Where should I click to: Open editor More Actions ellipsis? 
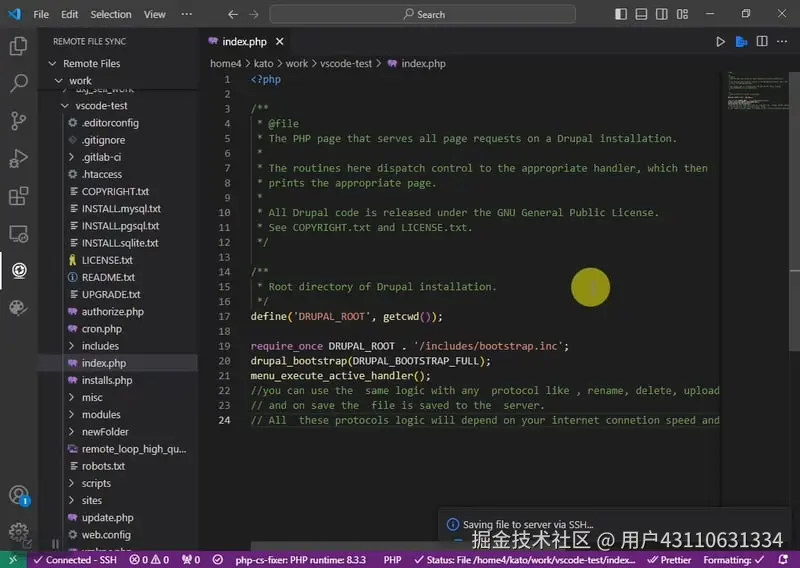tap(782, 41)
